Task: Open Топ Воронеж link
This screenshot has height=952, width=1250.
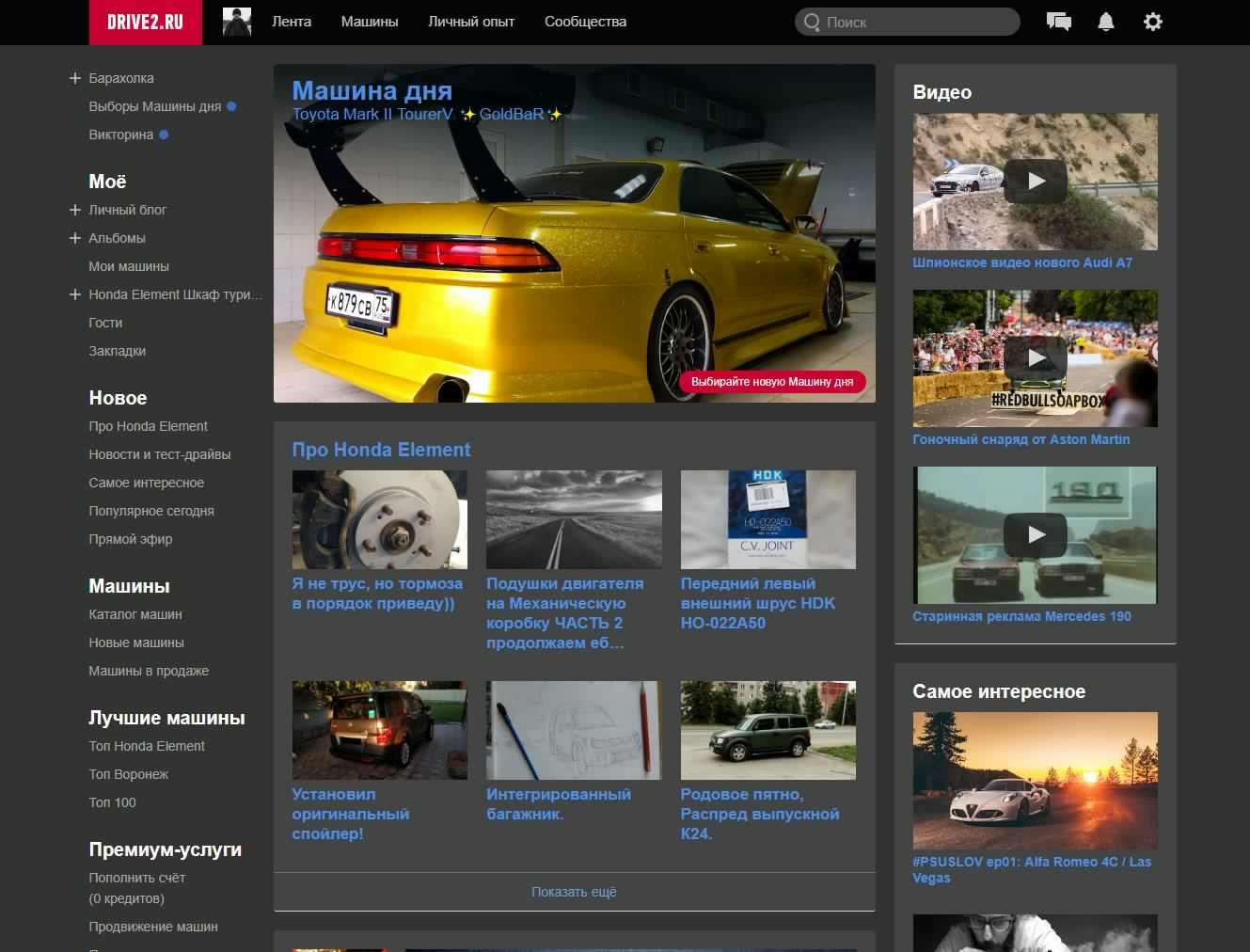Action: [x=129, y=774]
